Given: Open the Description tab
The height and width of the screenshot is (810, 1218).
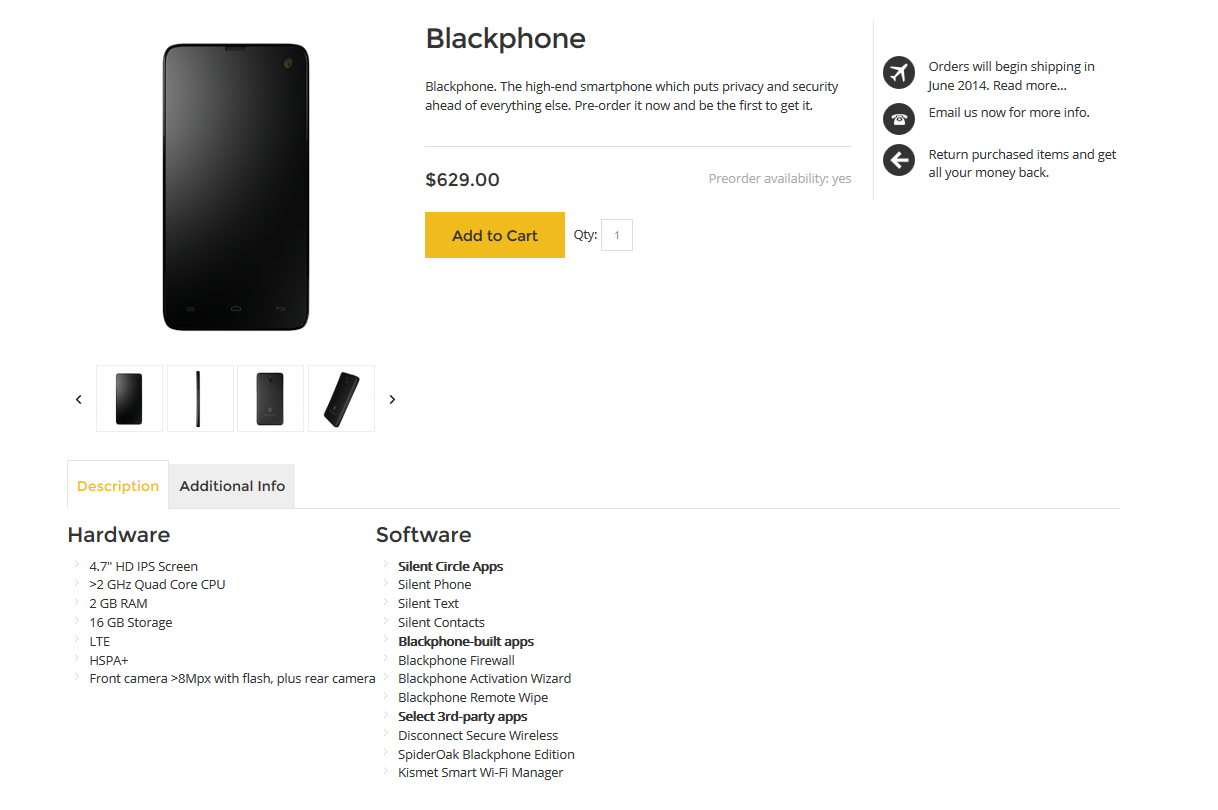Looking at the screenshot, I should (x=118, y=486).
